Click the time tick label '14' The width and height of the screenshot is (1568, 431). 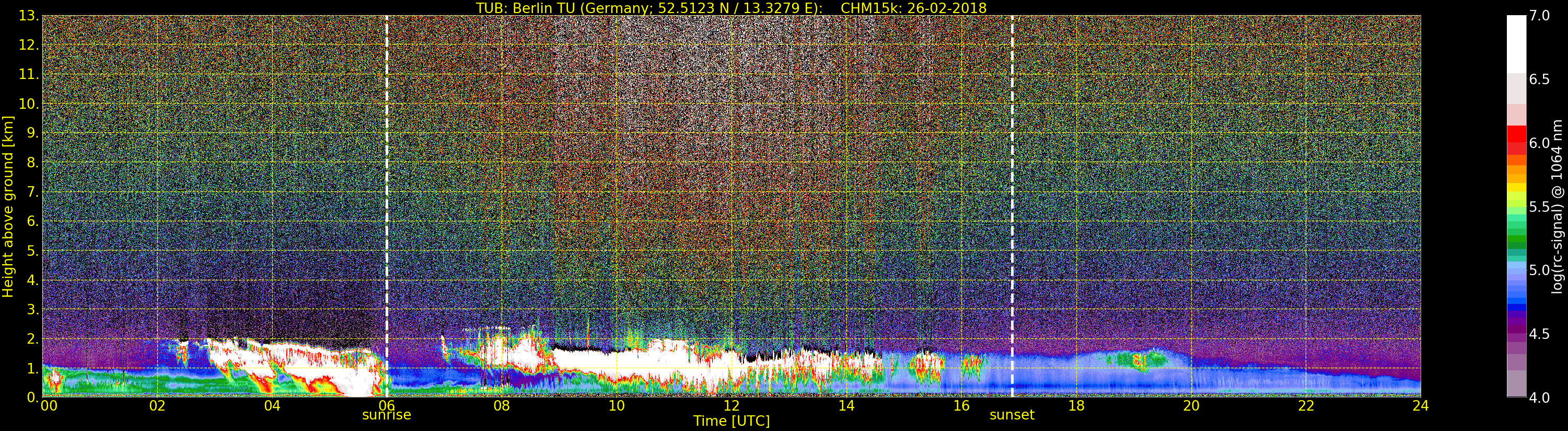(x=846, y=406)
